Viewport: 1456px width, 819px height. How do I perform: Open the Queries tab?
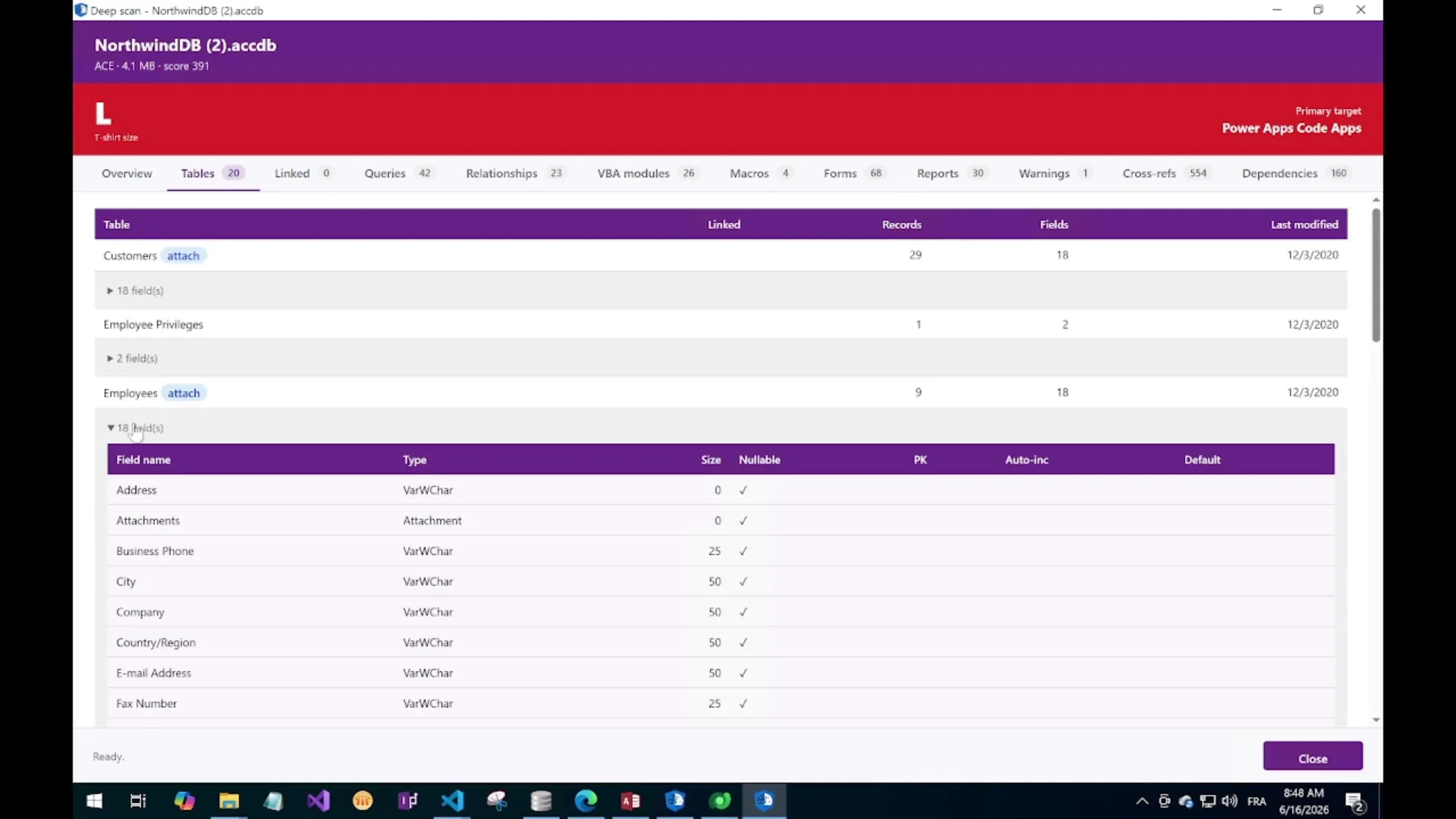click(x=398, y=174)
